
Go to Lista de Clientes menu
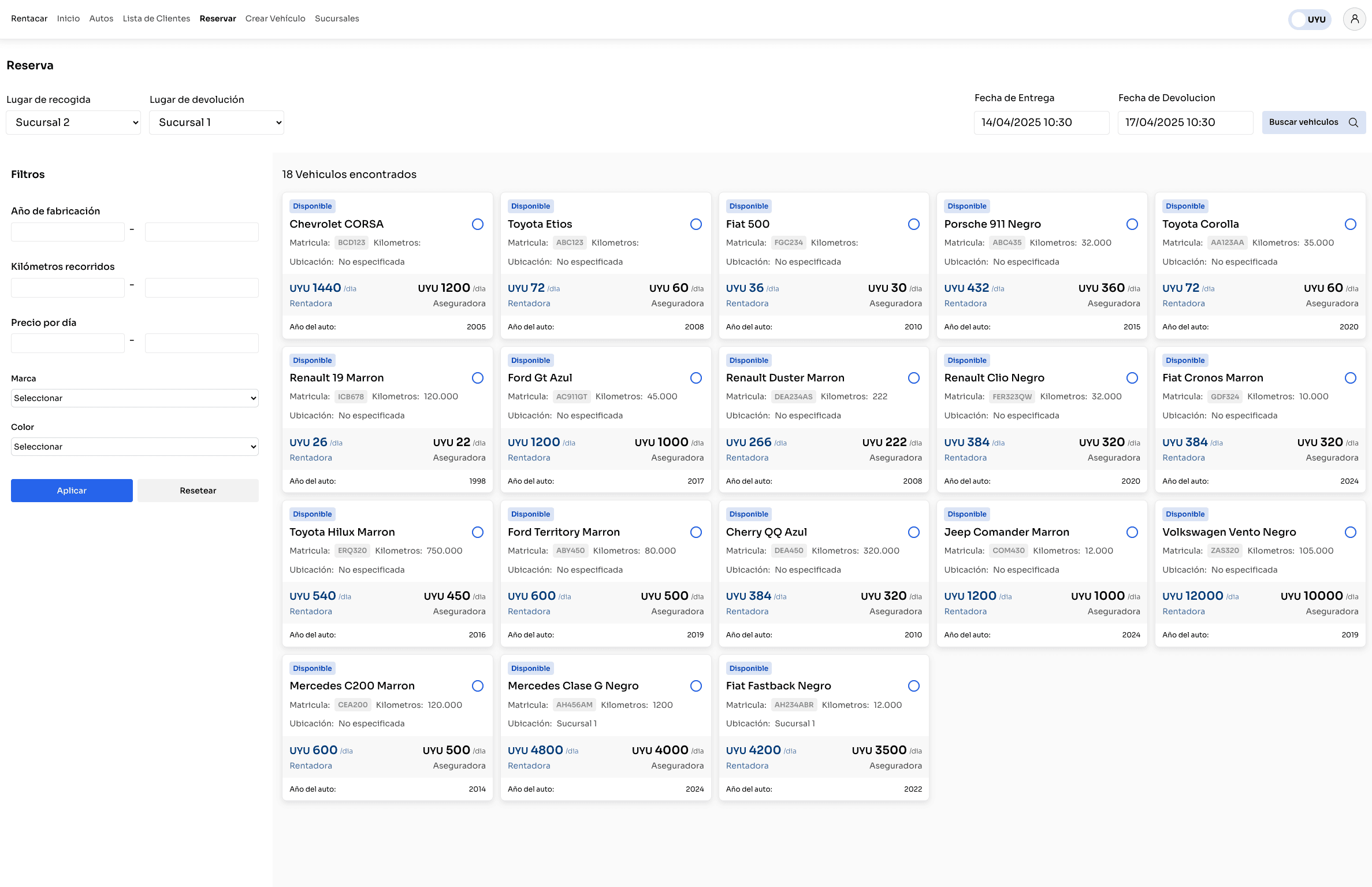(157, 18)
